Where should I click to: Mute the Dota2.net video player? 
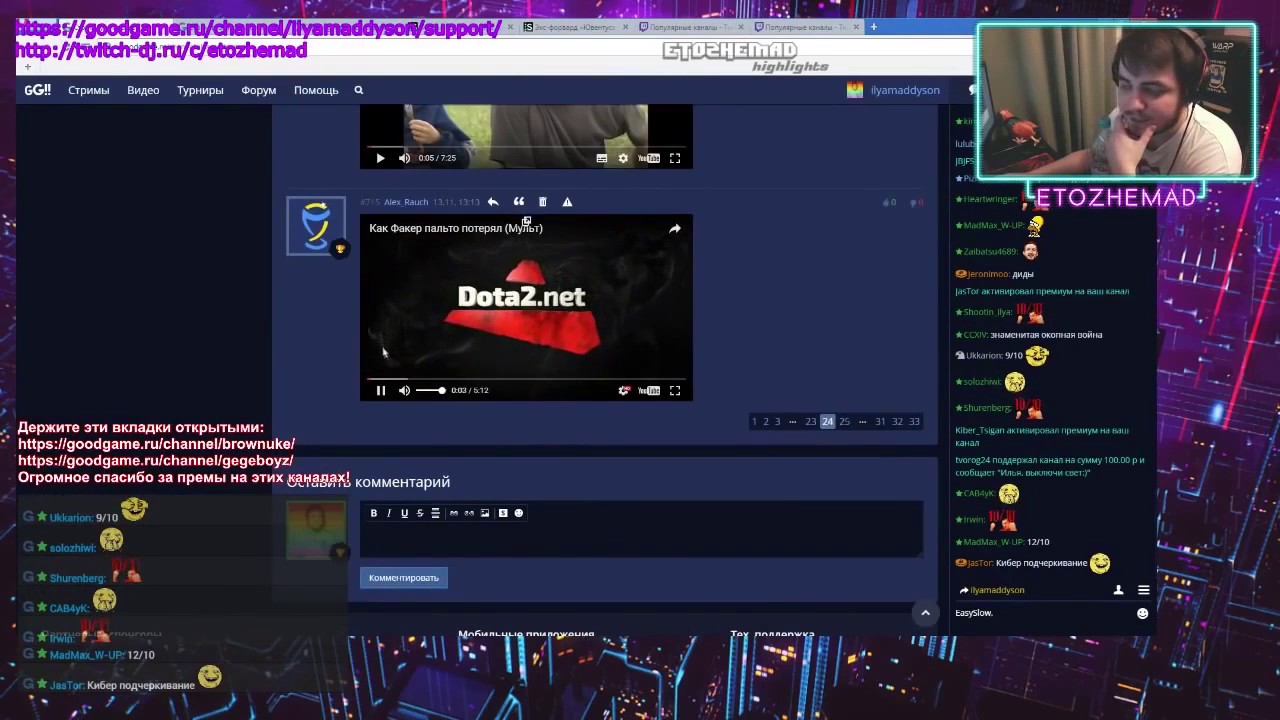click(404, 391)
